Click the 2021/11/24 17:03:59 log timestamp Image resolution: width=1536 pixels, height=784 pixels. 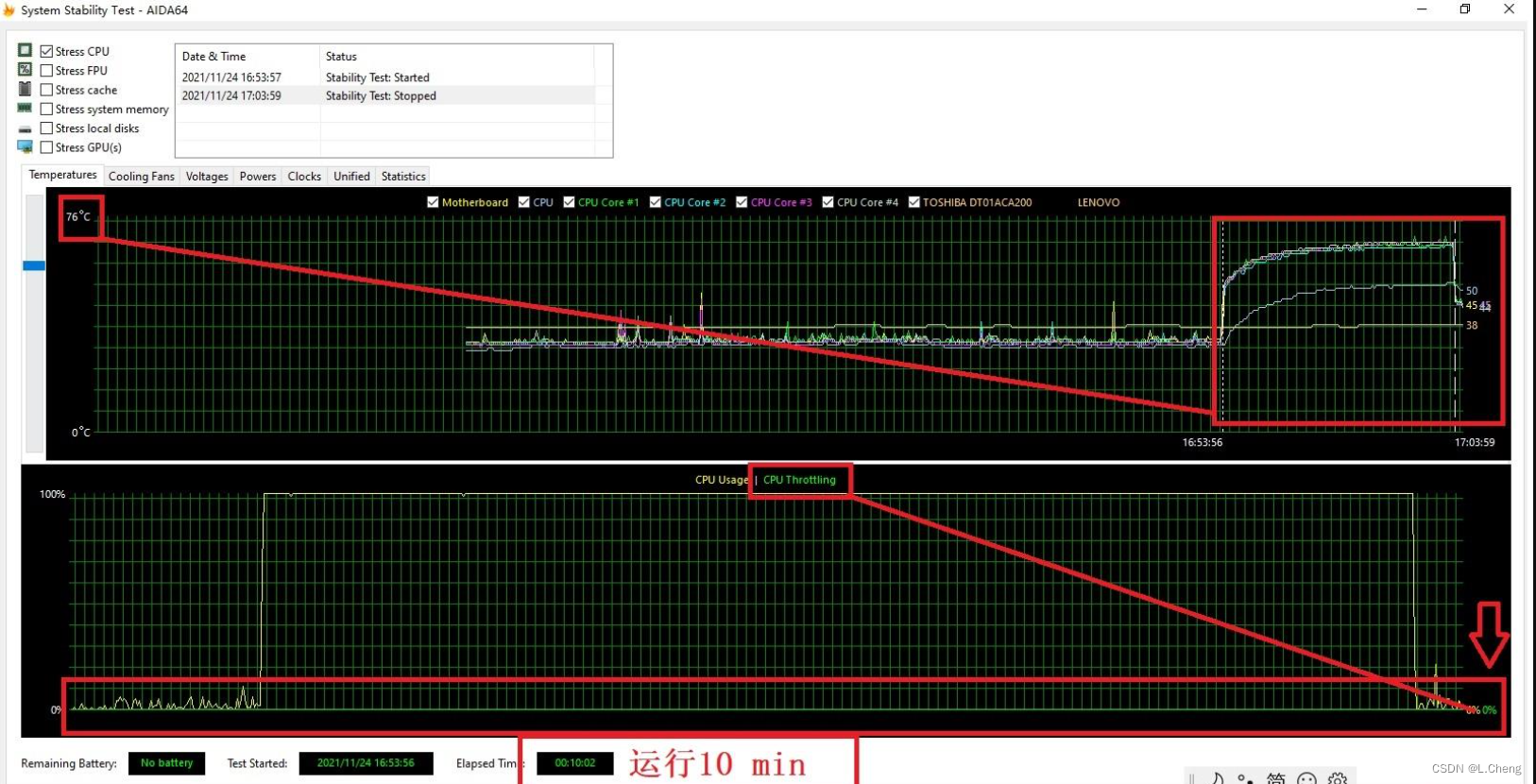[231, 96]
